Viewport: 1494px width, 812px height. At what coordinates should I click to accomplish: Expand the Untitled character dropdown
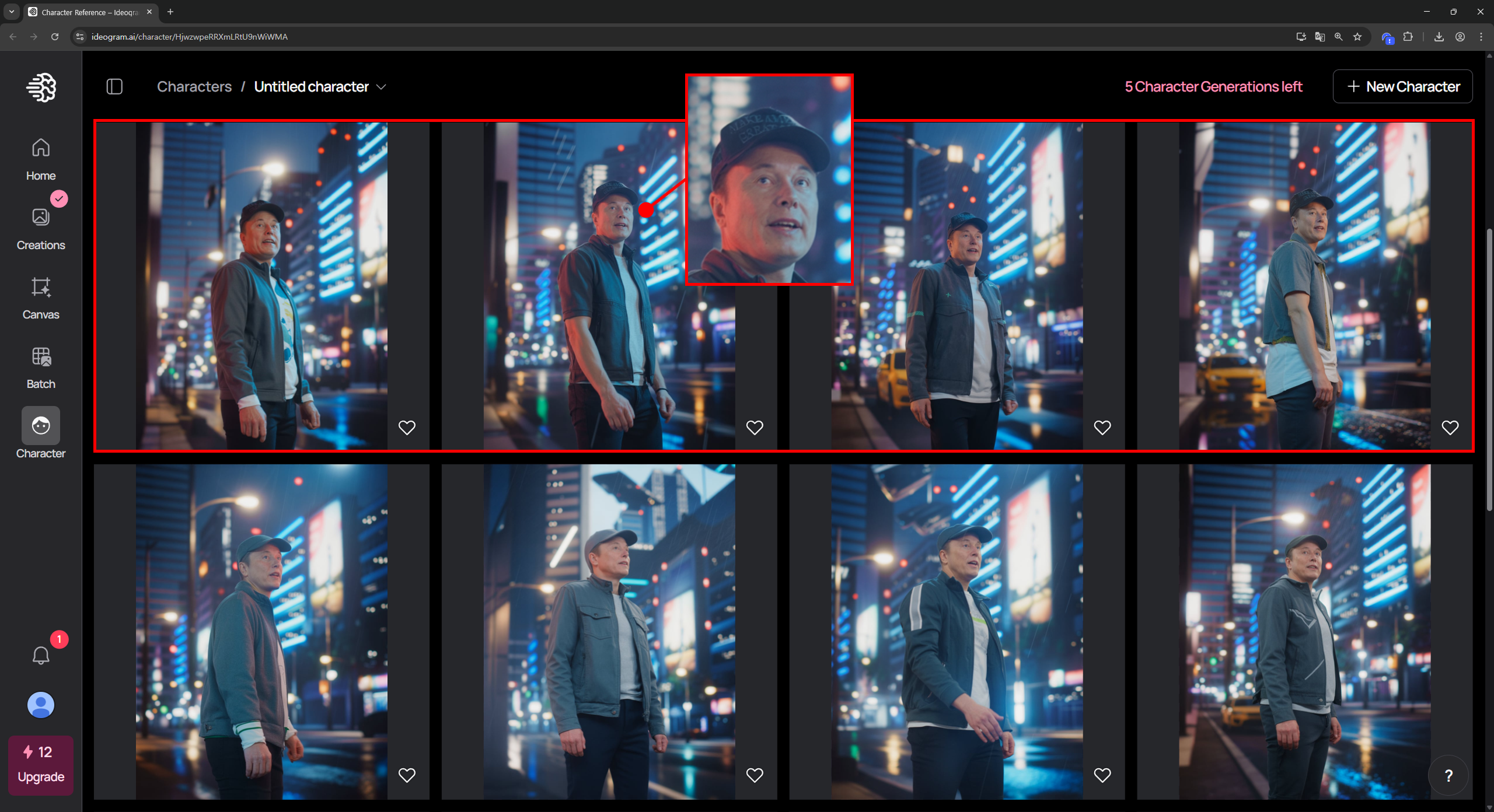point(381,87)
